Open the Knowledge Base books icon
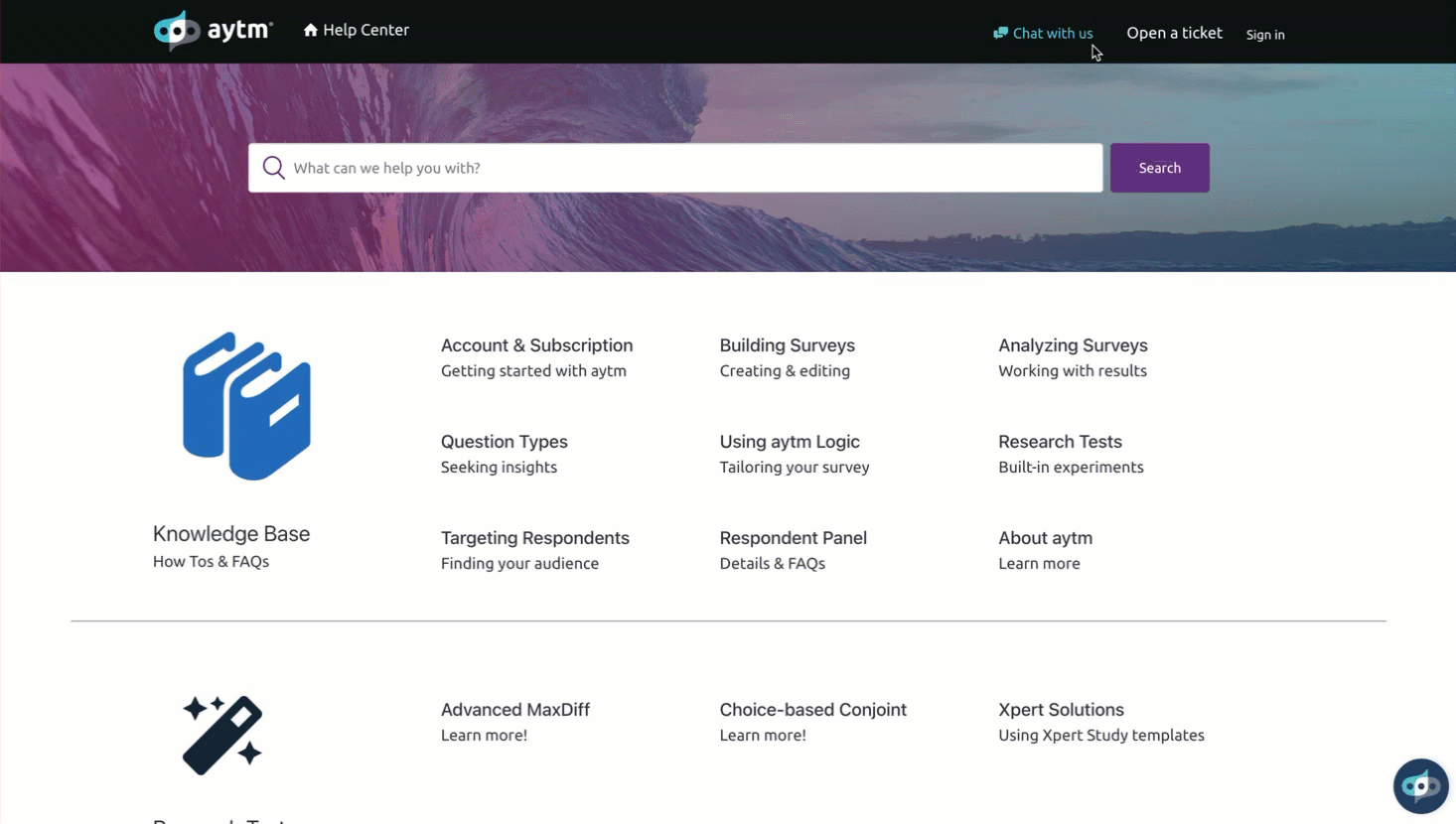Screen dimensions: 1456x824 pyautogui.click(x=246, y=406)
